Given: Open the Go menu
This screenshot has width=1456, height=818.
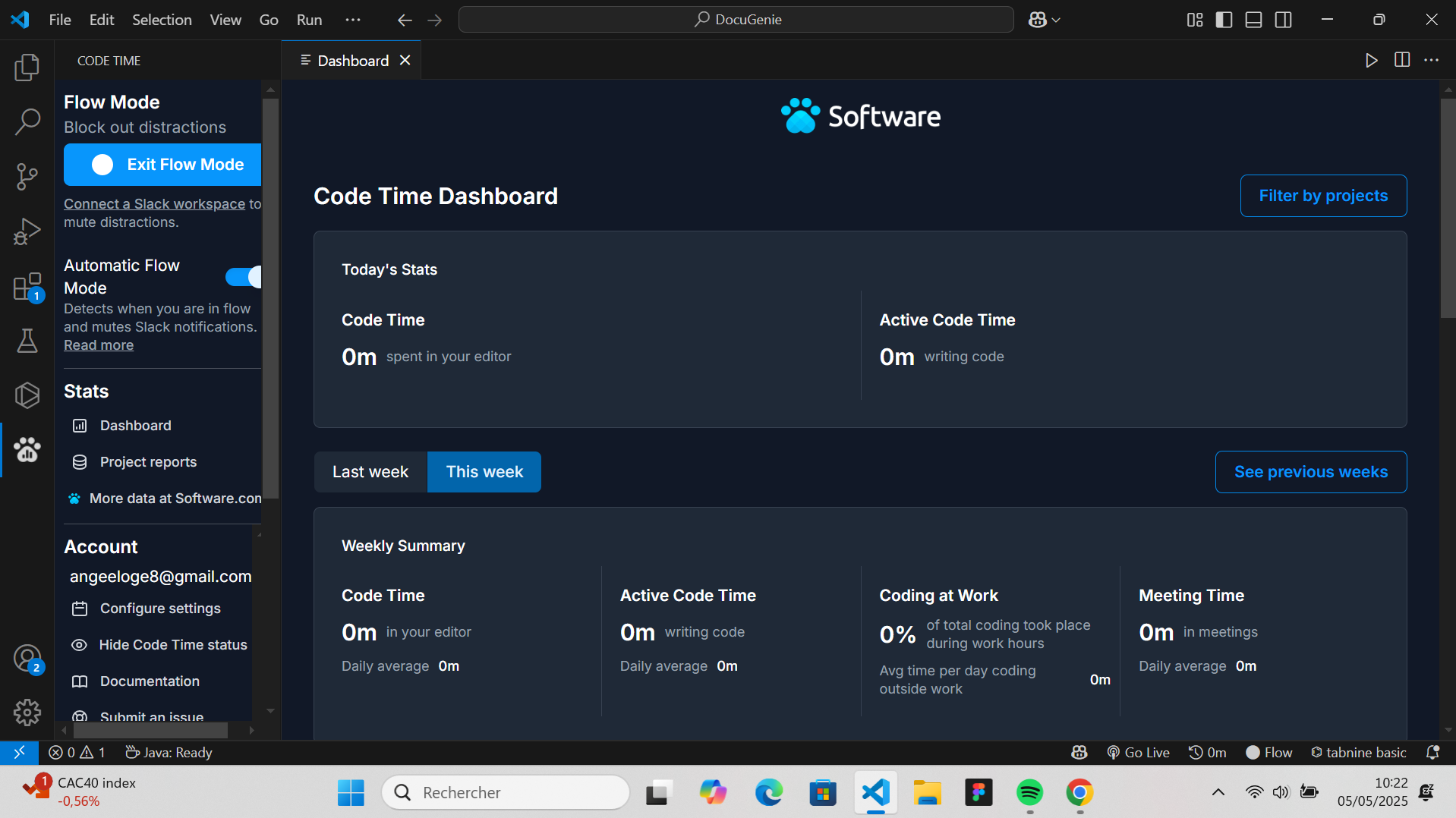Looking at the screenshot, I should pos(269,20).
